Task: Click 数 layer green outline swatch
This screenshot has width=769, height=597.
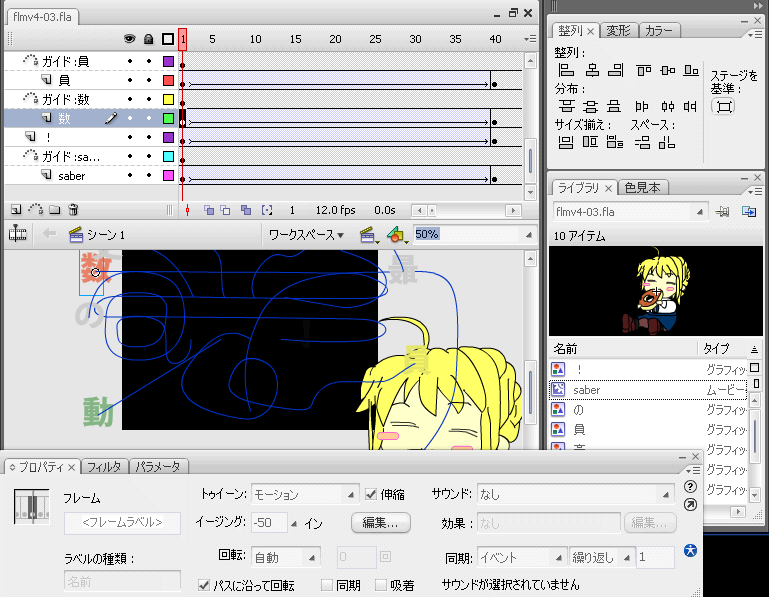Action: click(168, 118)
